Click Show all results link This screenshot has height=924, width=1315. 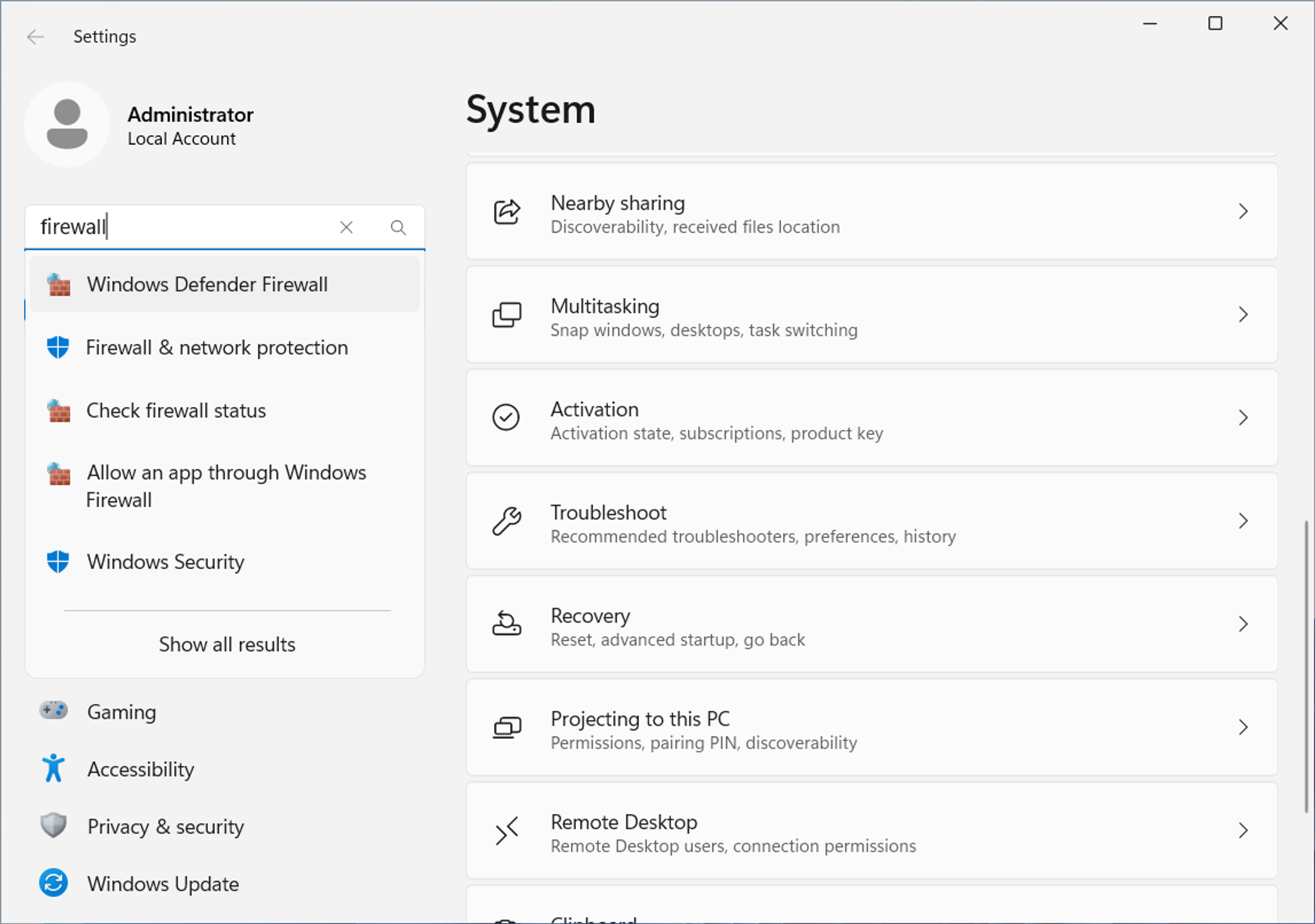coord(227,645)
